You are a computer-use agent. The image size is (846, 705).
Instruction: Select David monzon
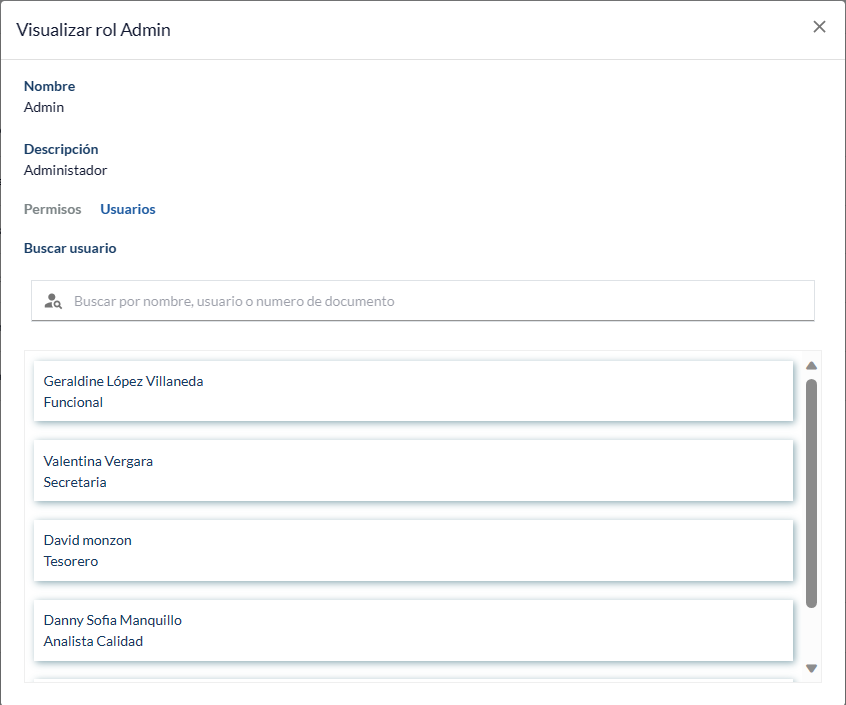click(413, 550)
